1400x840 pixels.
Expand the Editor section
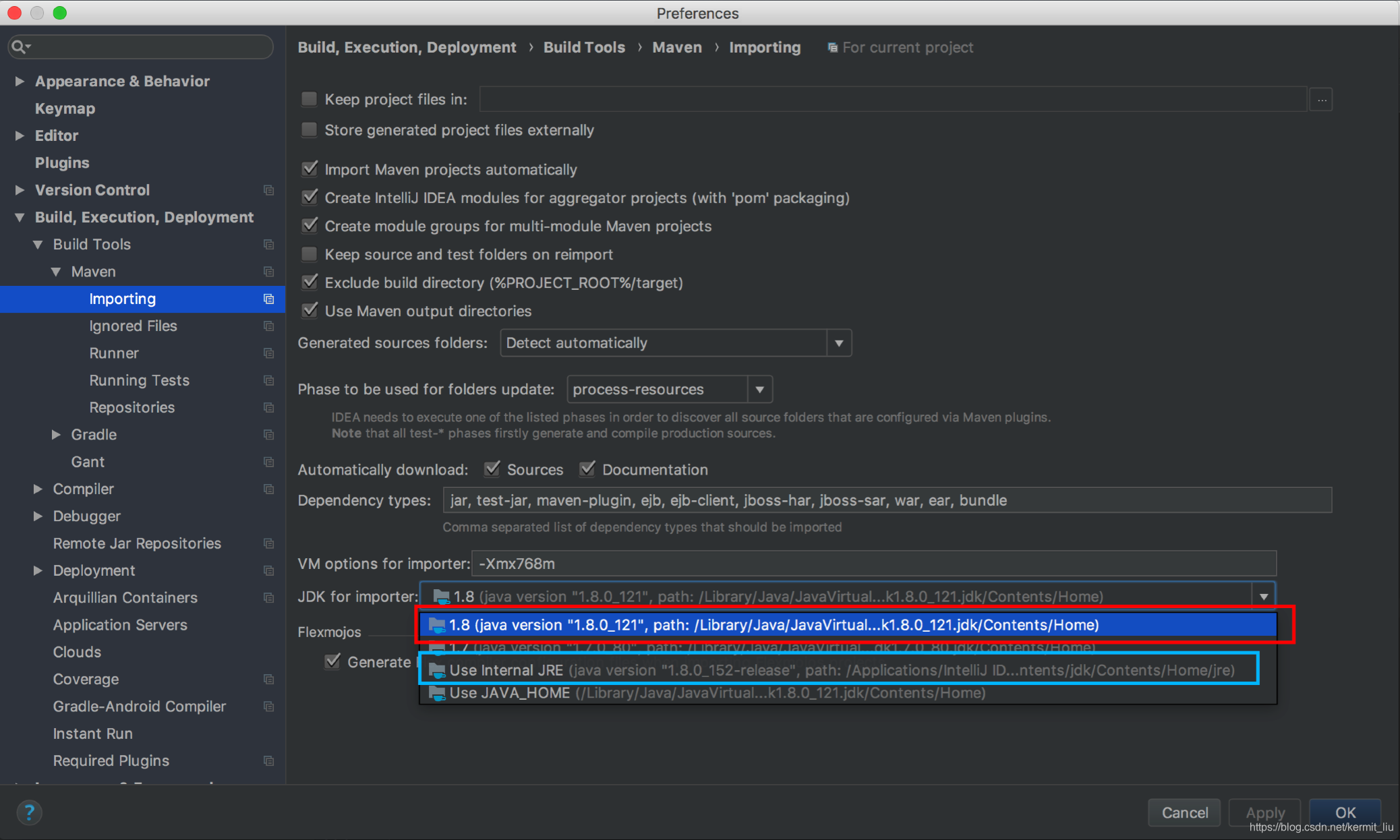(20, 136)
